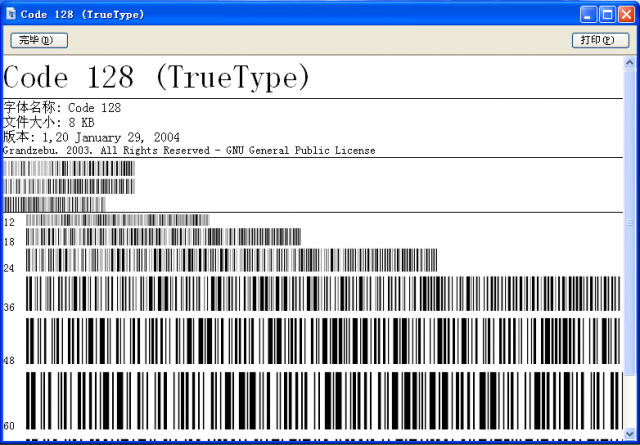Click the size label '48'
Image resolution: width=640 pixels, height=445 pixels.
click(x=9, y=361)
